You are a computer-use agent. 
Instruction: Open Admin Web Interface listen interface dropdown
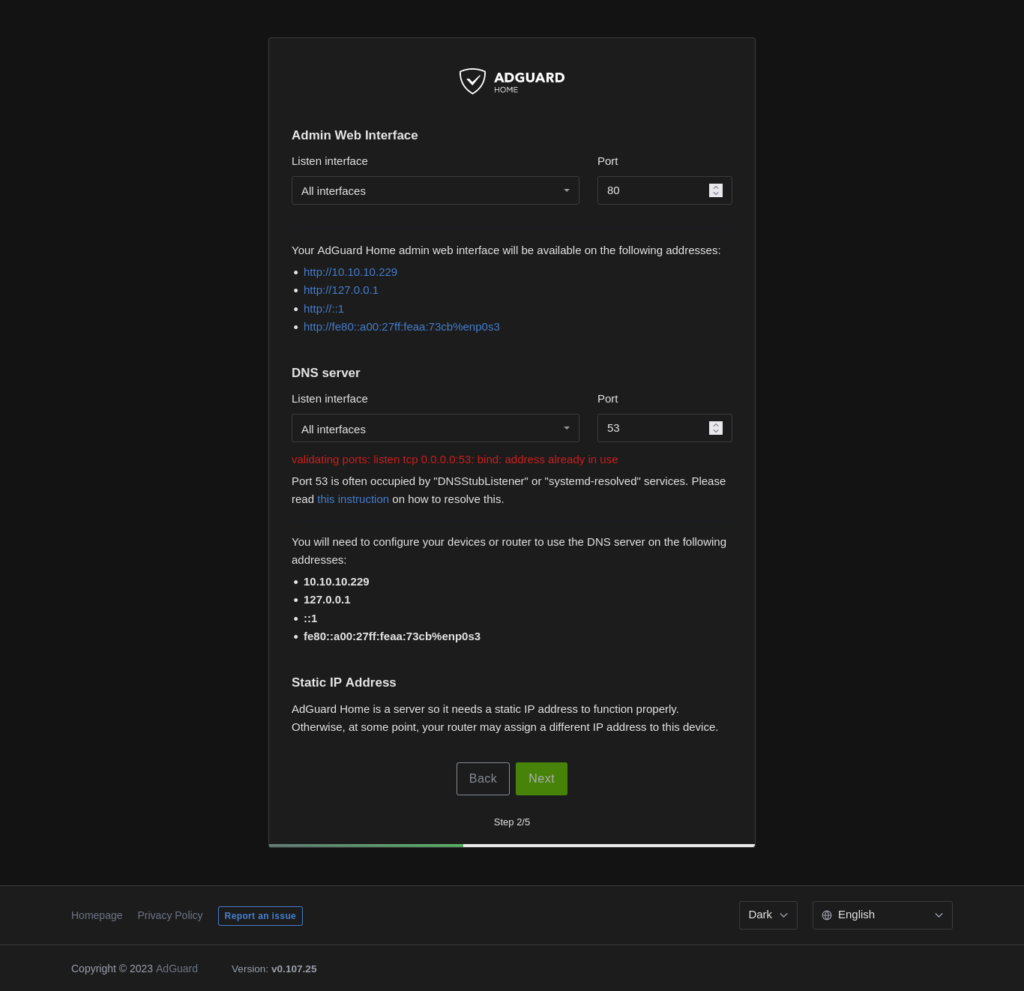coord(435,191)
